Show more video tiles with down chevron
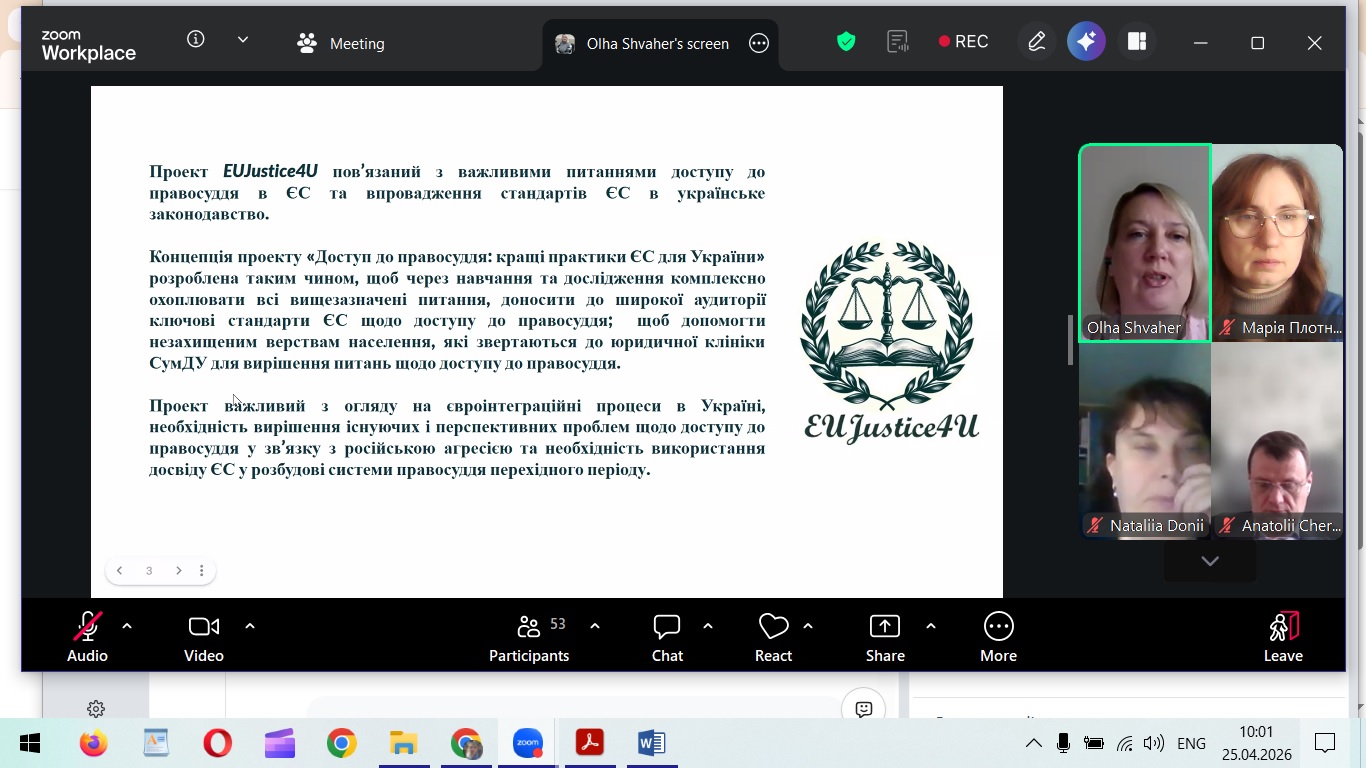The image size is (1366, 768). pyautogui.click(x=1210, y=561)
